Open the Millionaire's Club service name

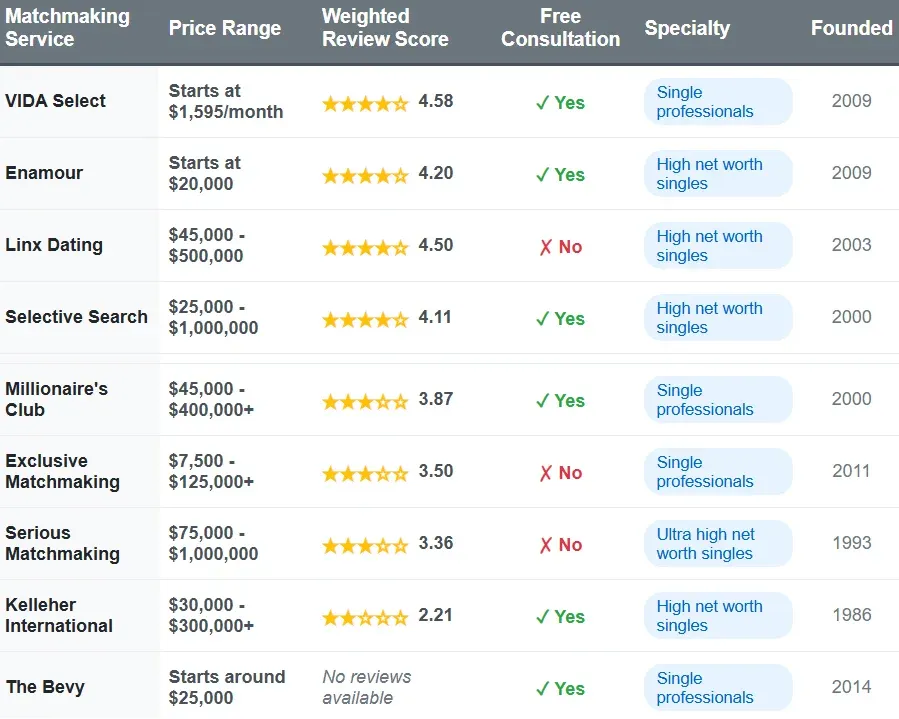click(x=56, y=399)
